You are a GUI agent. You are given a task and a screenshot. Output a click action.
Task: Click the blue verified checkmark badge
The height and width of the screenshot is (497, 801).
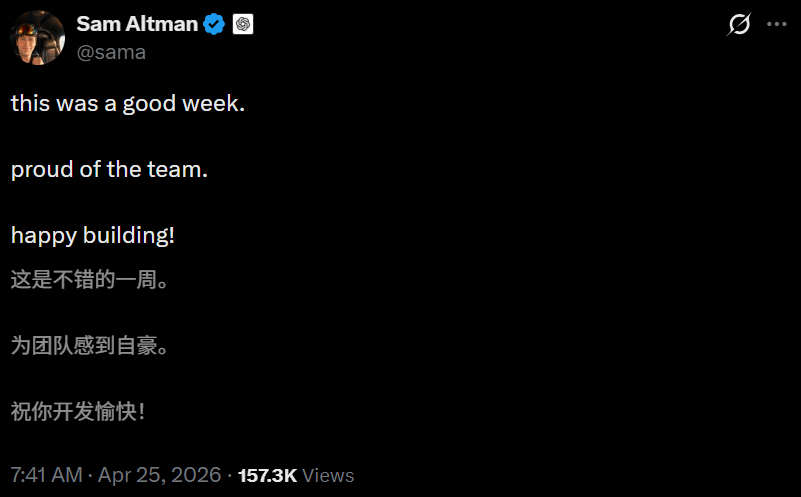coord(214,25)
